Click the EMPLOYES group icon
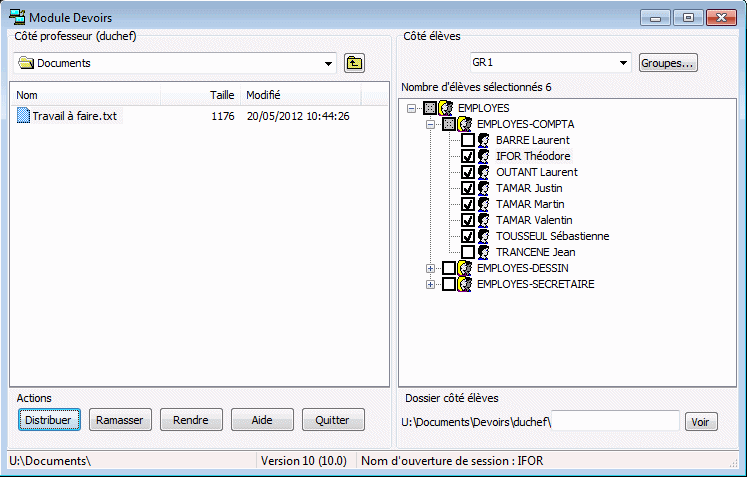 coord(446,108)
